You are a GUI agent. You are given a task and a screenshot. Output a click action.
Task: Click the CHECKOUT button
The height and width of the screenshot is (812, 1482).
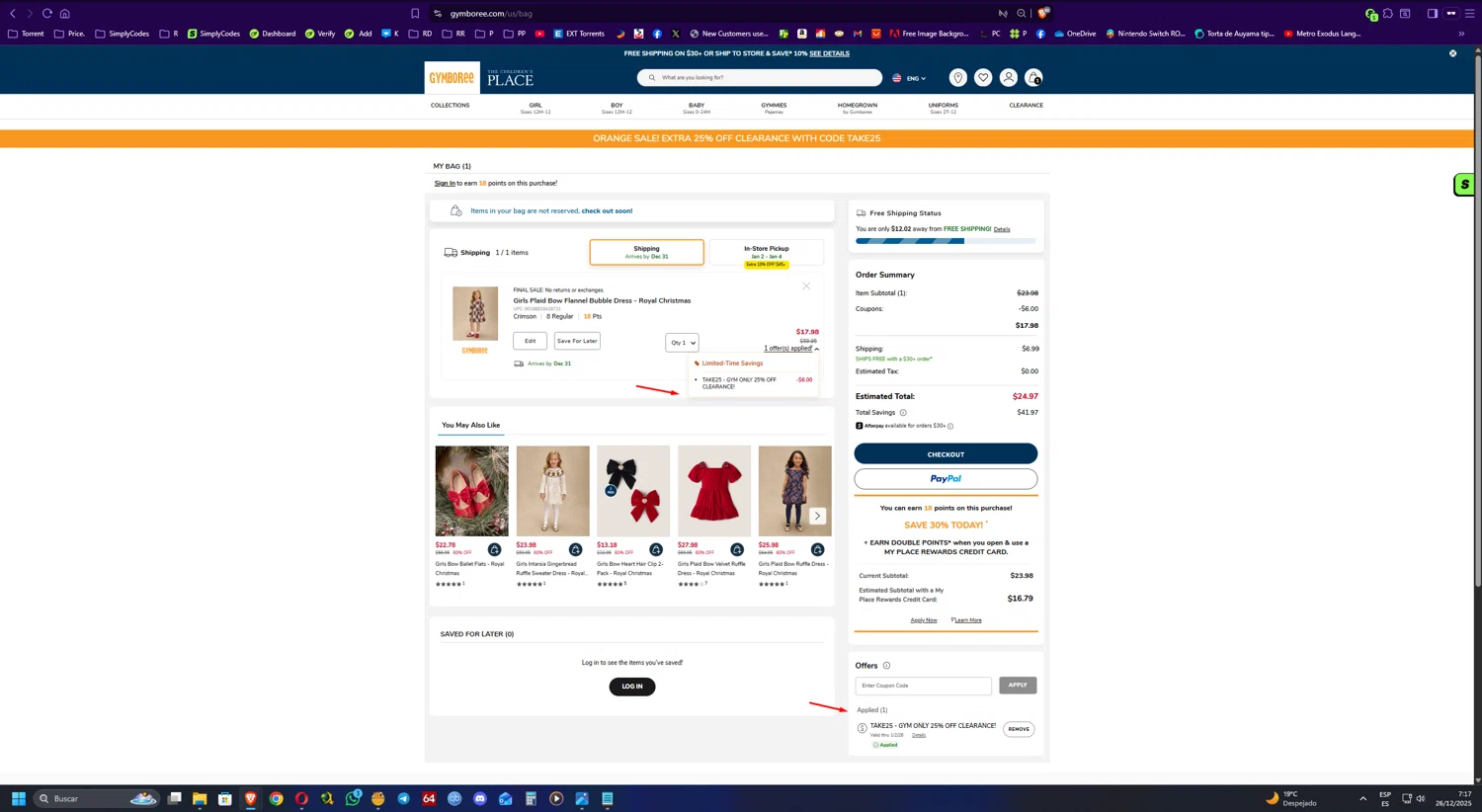tap(946, 453)
